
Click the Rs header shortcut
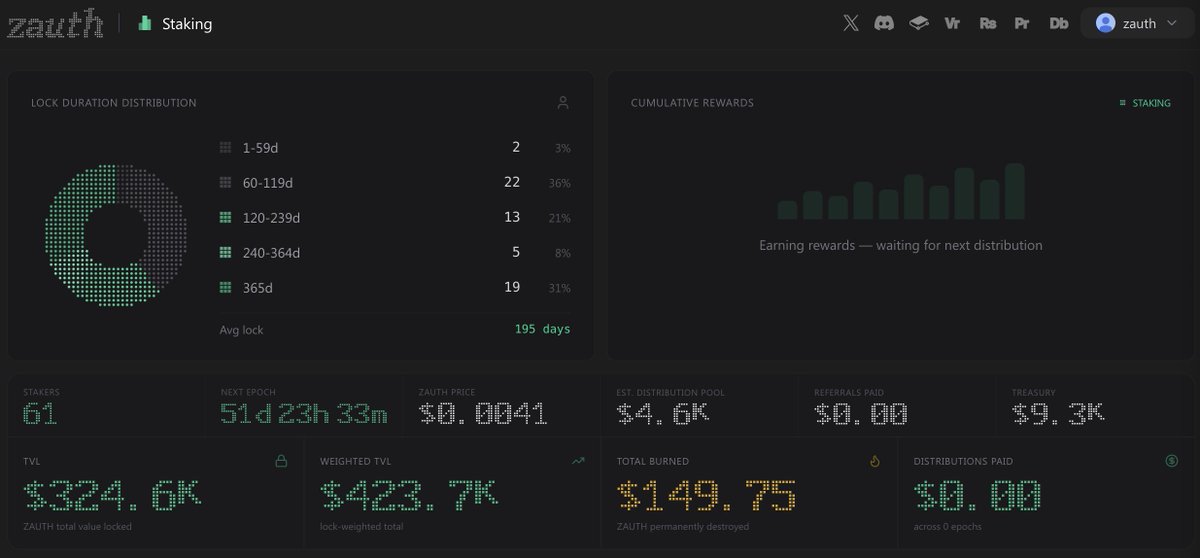(988, 23)
